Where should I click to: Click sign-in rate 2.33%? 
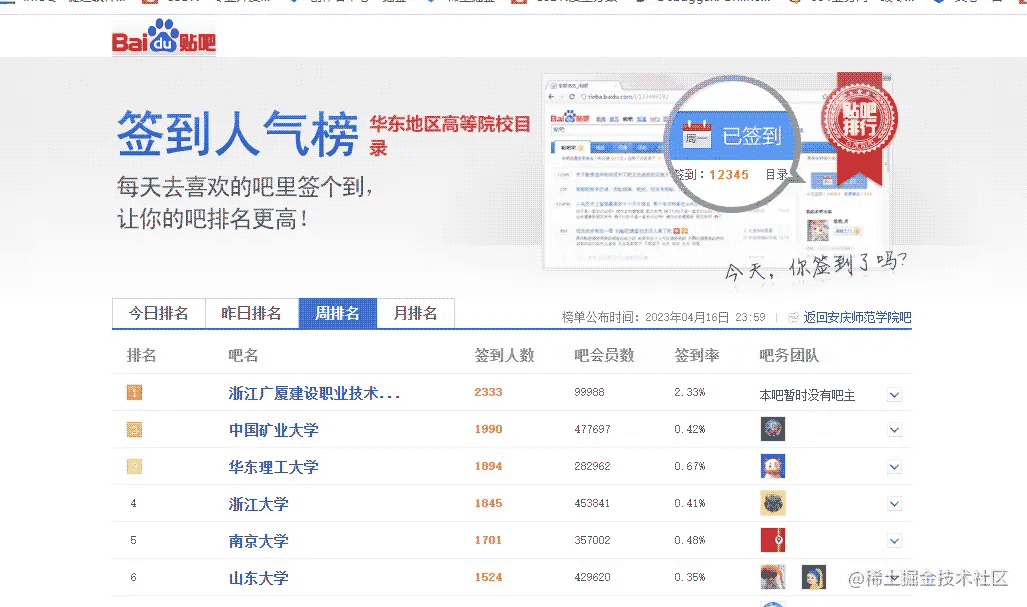690,392
